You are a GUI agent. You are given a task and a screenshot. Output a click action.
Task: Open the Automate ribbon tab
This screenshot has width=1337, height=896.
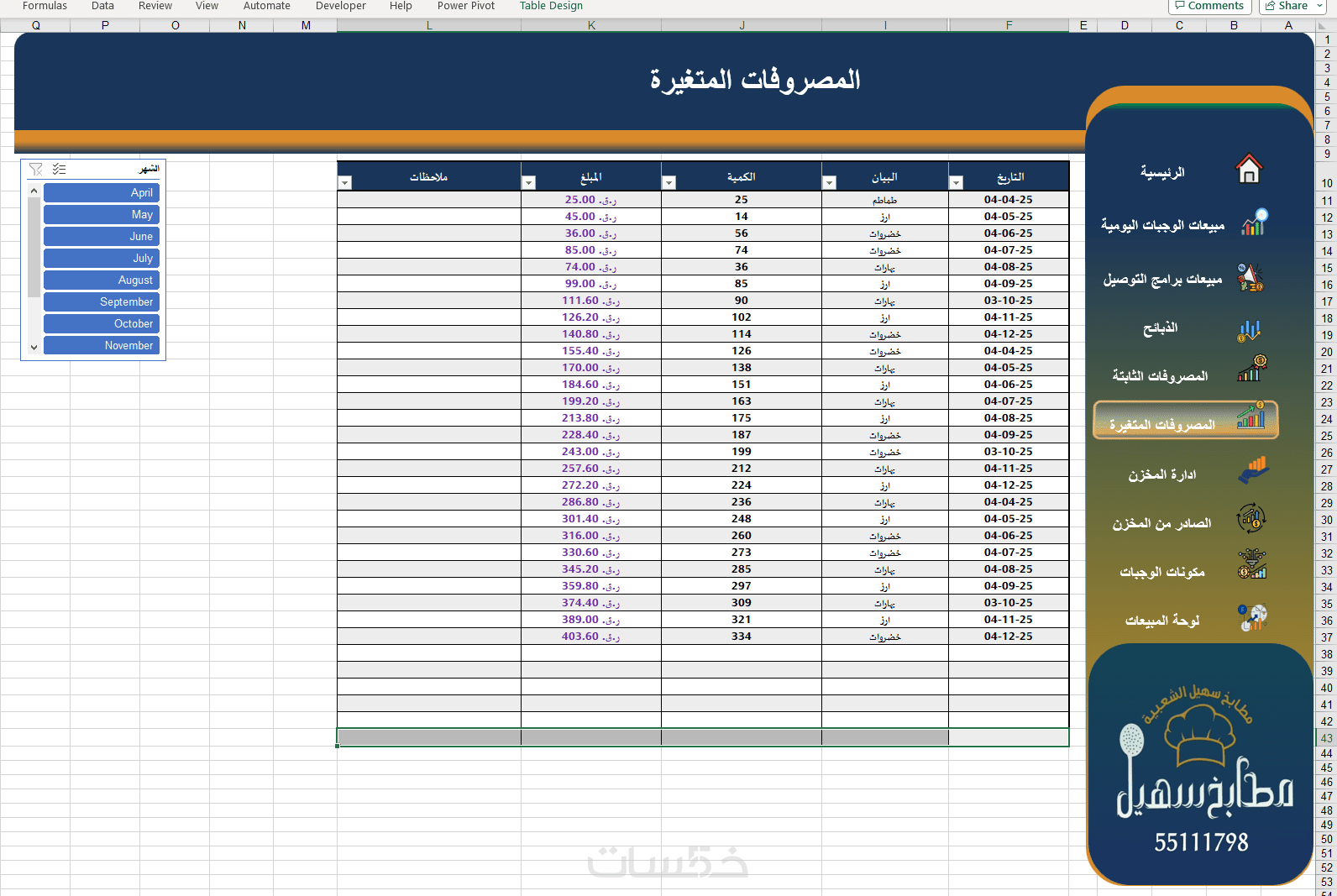267,6
